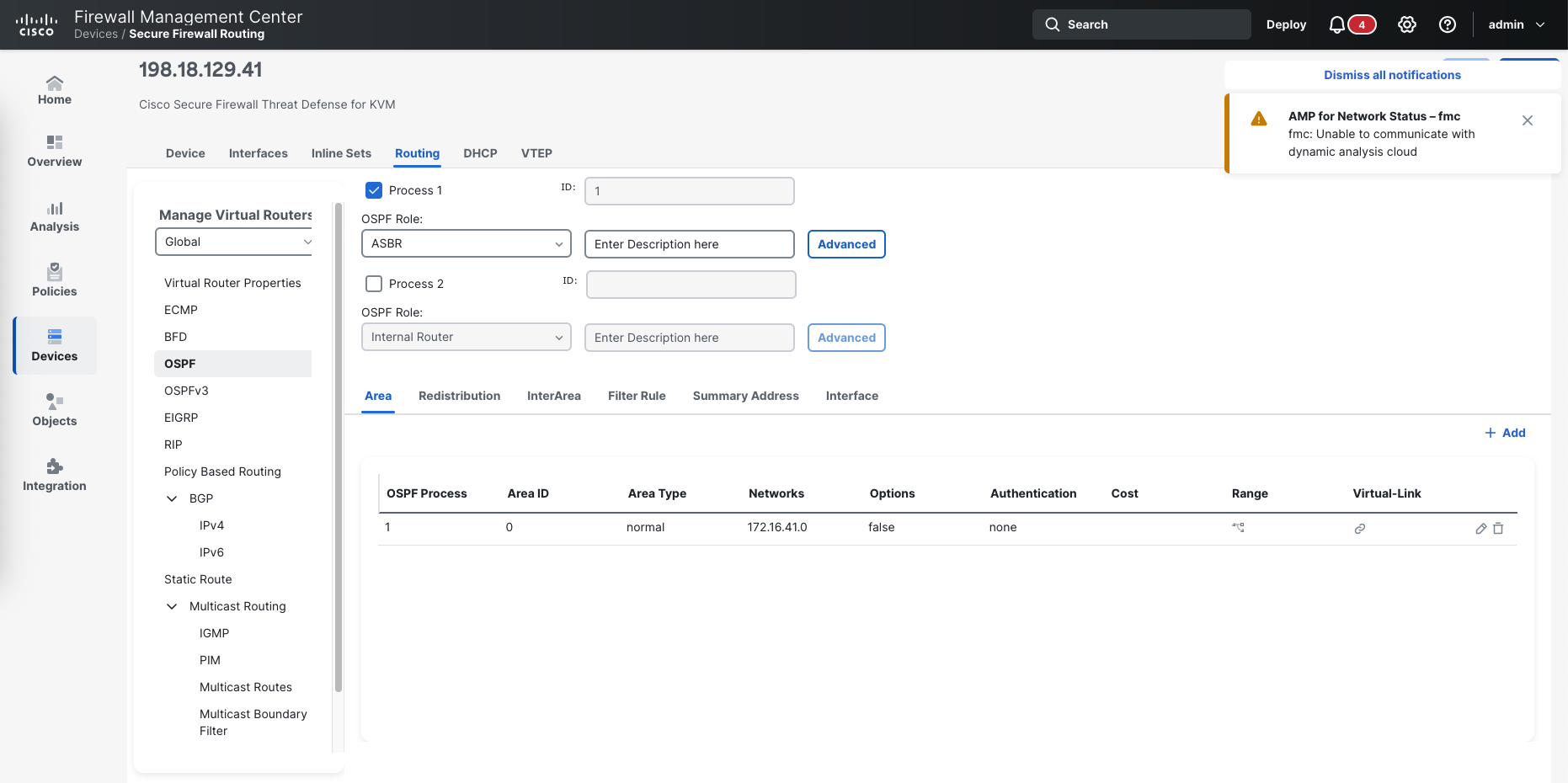Delete the OSPF area row with trash icon
Screen dimensions: 1568x783
click(x=1498, y=529)
